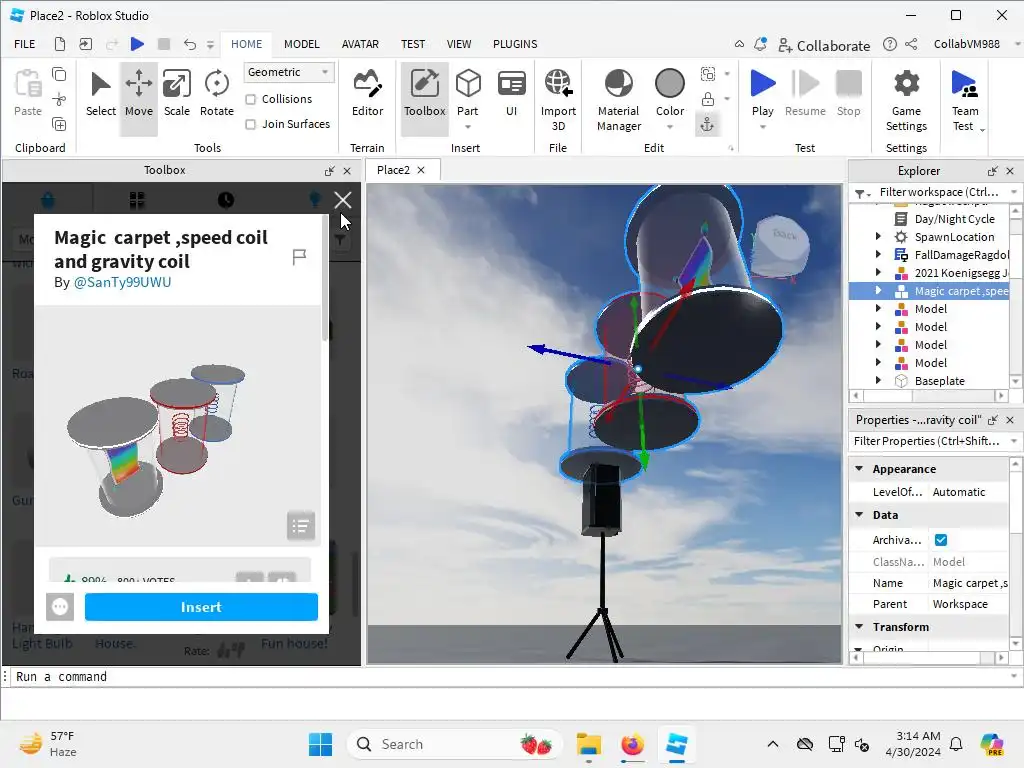1024x768 pixels.
Task: Click the Copy icon in Clipboard
Action: pyautogui.click(x=59, y=74)
